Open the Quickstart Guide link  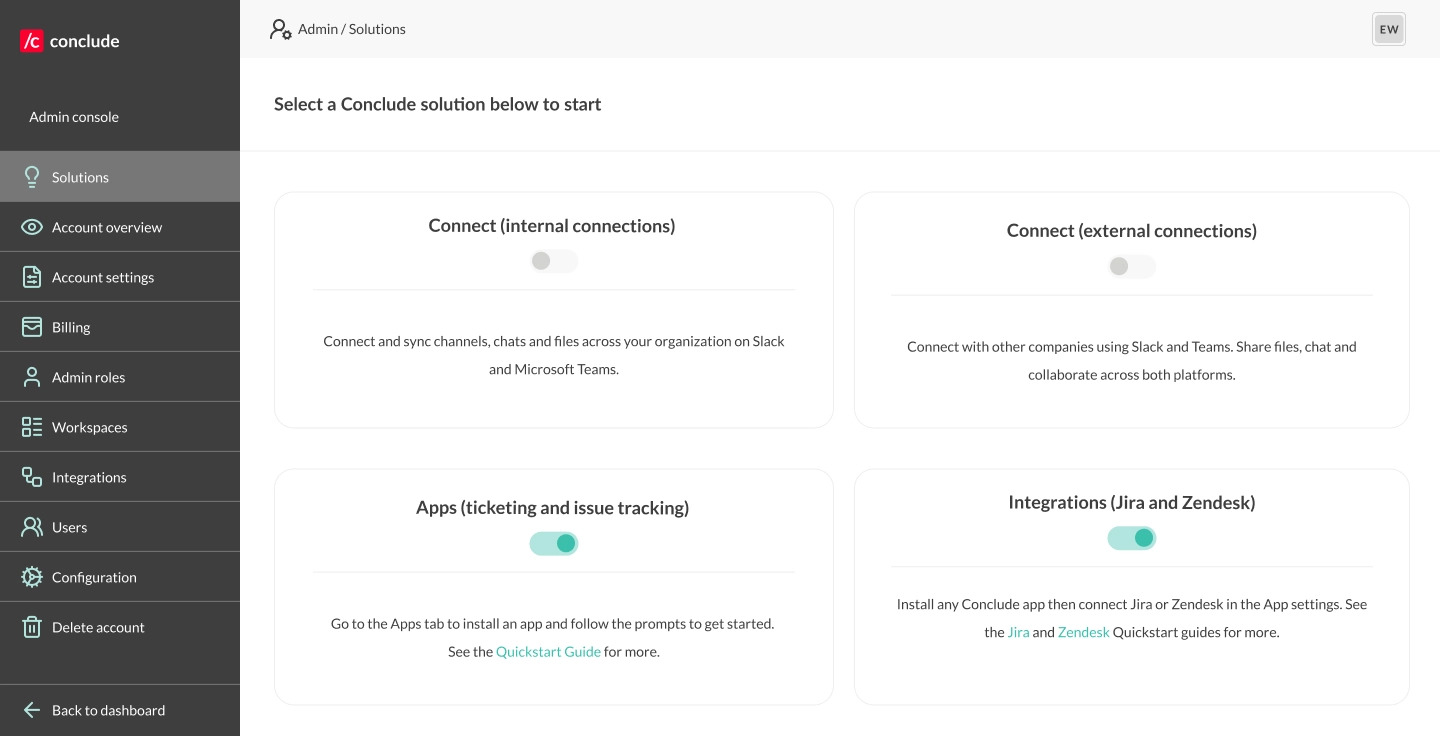(548, 651)
